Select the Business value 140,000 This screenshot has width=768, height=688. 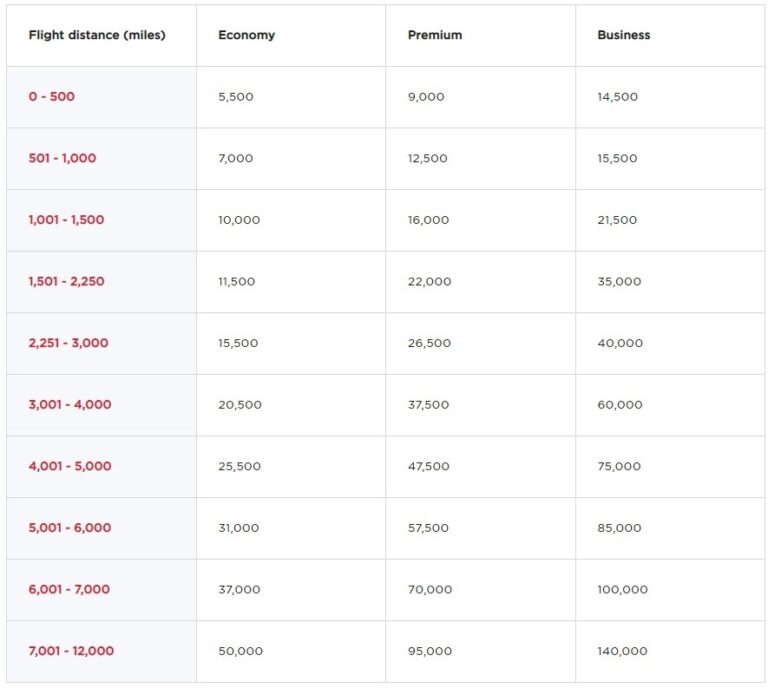pos(622,651)
